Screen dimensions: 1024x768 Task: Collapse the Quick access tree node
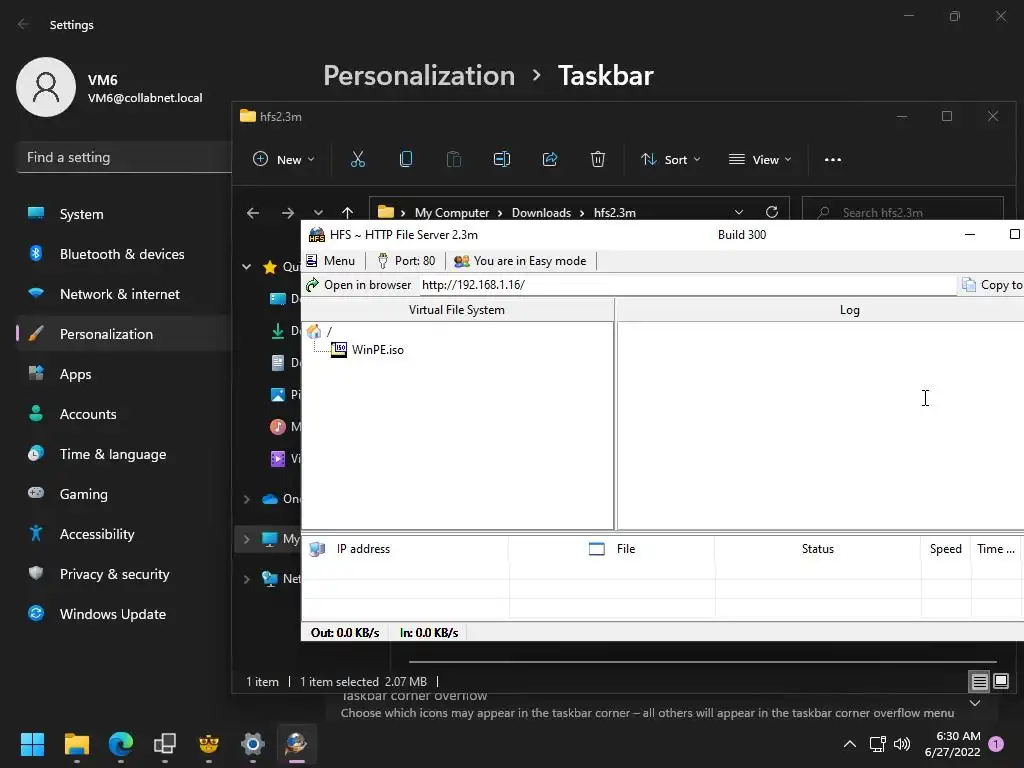tap(247, 266)
